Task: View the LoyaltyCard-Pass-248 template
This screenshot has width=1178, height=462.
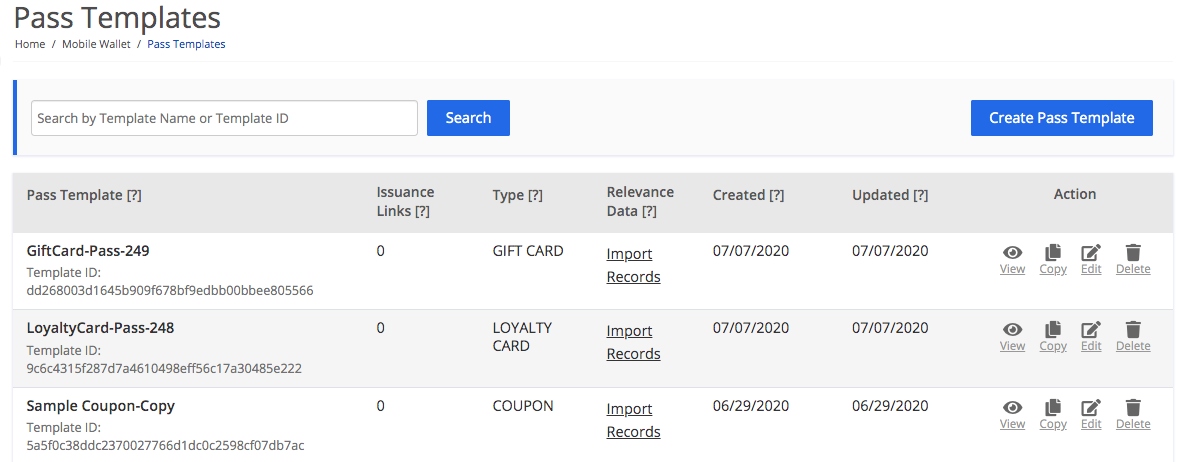Action: tap(1012, 335)
